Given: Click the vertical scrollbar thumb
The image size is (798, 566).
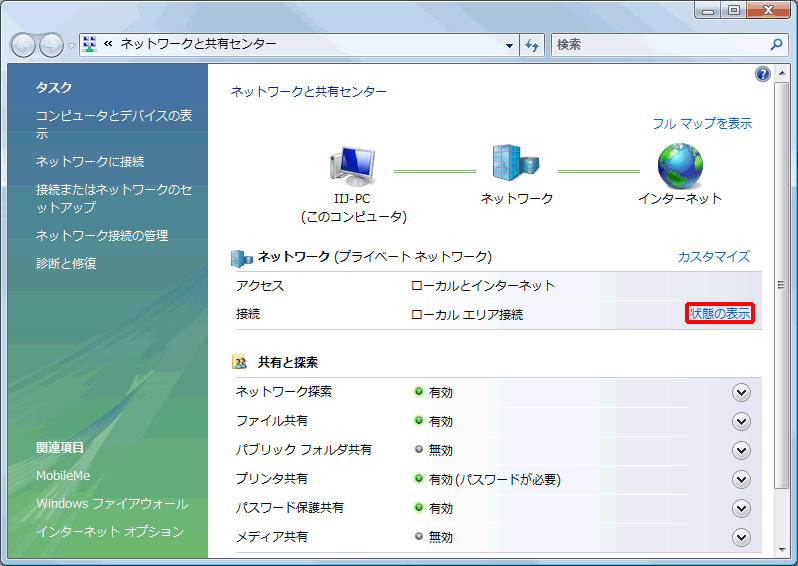Looking at the screenshot, I should tap(781, 285).
